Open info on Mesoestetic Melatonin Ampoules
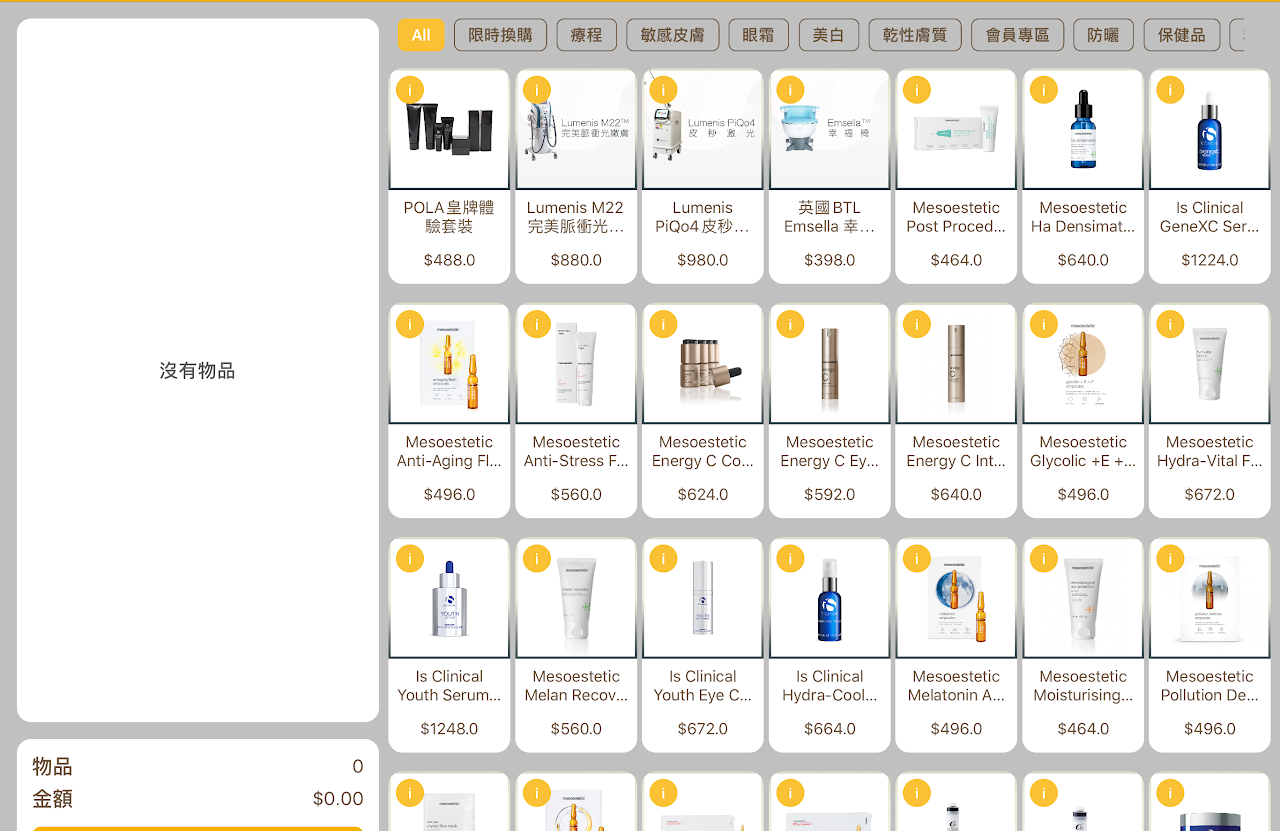Viewport: 1280px width, 831px height. pos(916,558)
